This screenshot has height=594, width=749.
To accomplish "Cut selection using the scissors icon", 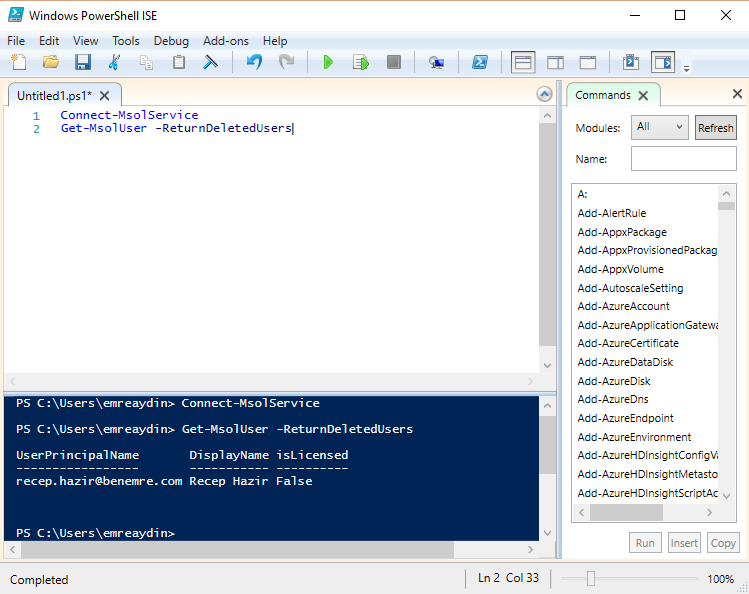I will coord(114,62).
